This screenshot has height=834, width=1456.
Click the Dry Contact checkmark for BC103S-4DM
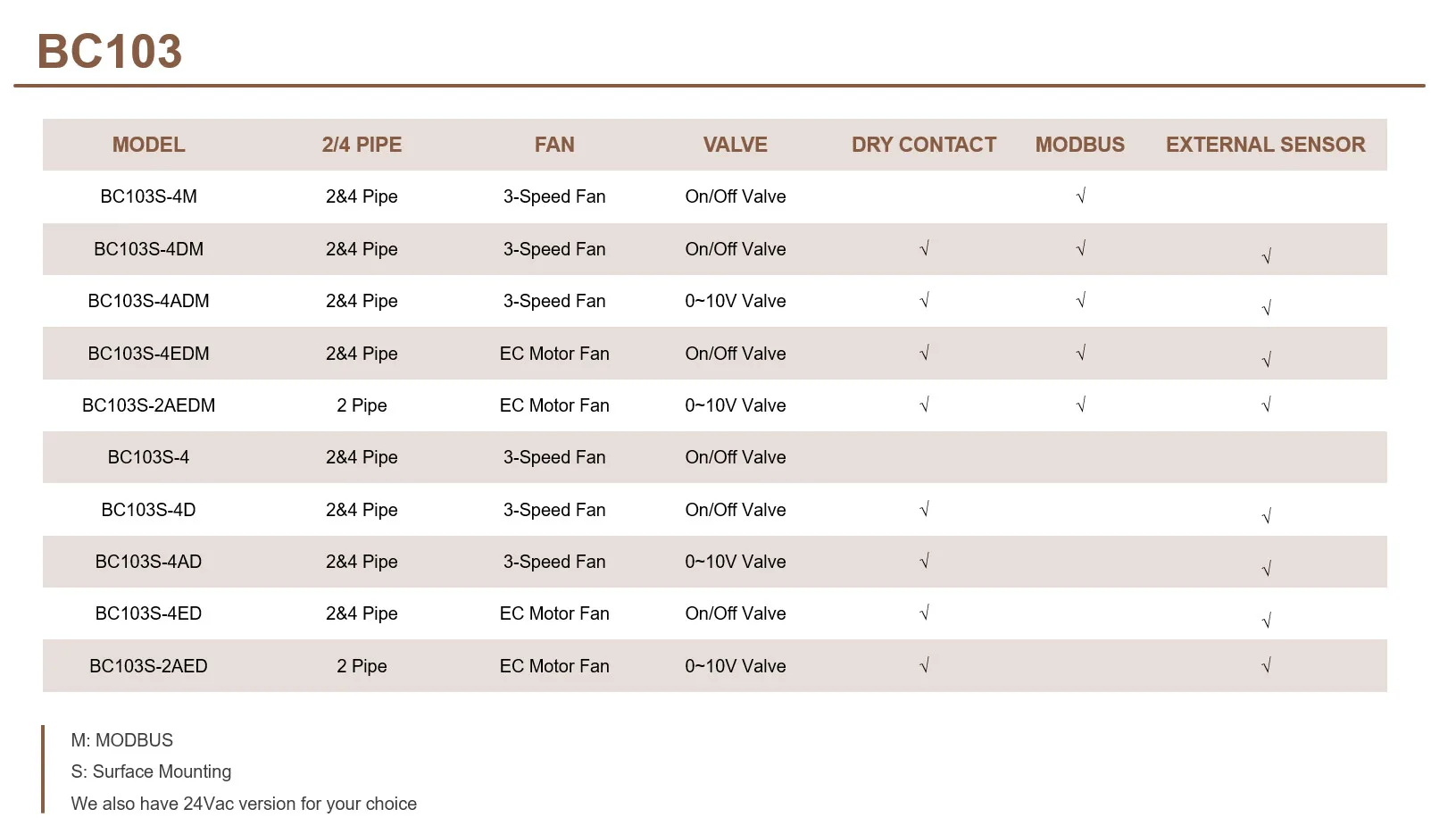[x=924, y=248]
